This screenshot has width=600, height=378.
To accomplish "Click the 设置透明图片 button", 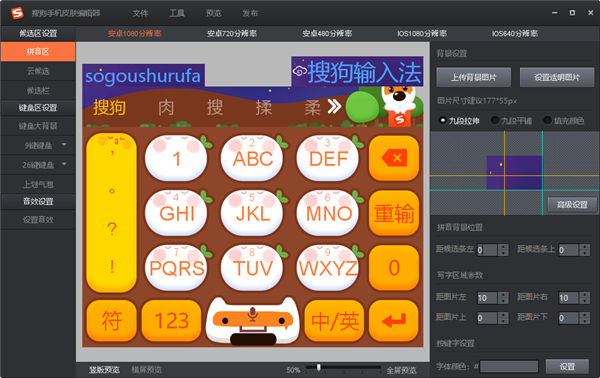I will [557, 77].
